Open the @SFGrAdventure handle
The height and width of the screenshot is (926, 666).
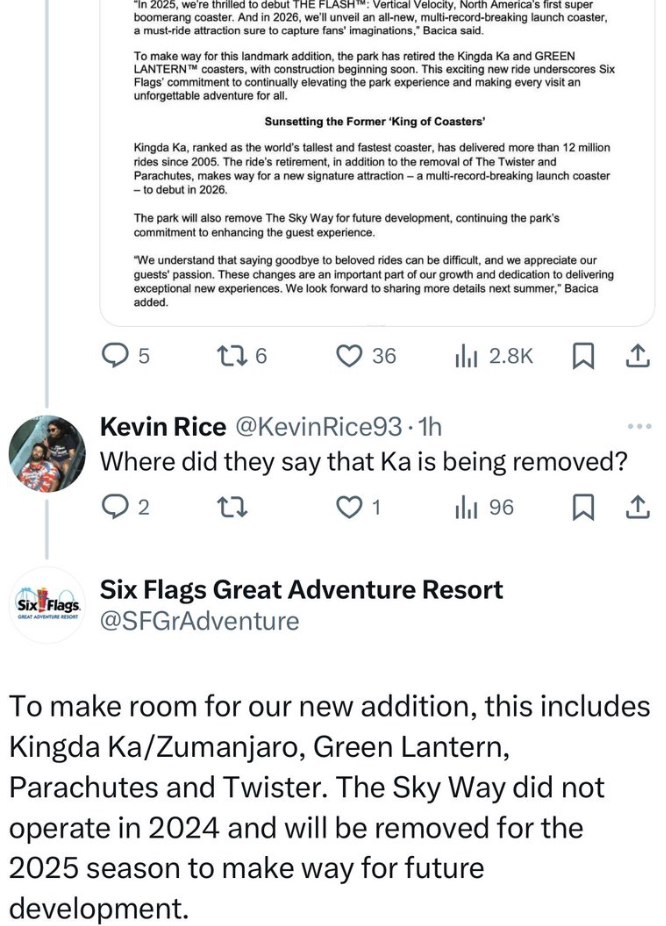click(200, 622)
